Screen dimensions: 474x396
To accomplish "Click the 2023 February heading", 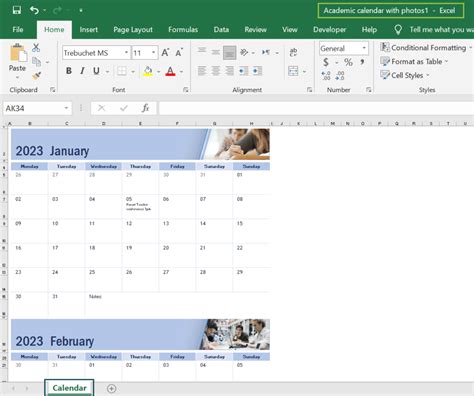I will [55, 341].
